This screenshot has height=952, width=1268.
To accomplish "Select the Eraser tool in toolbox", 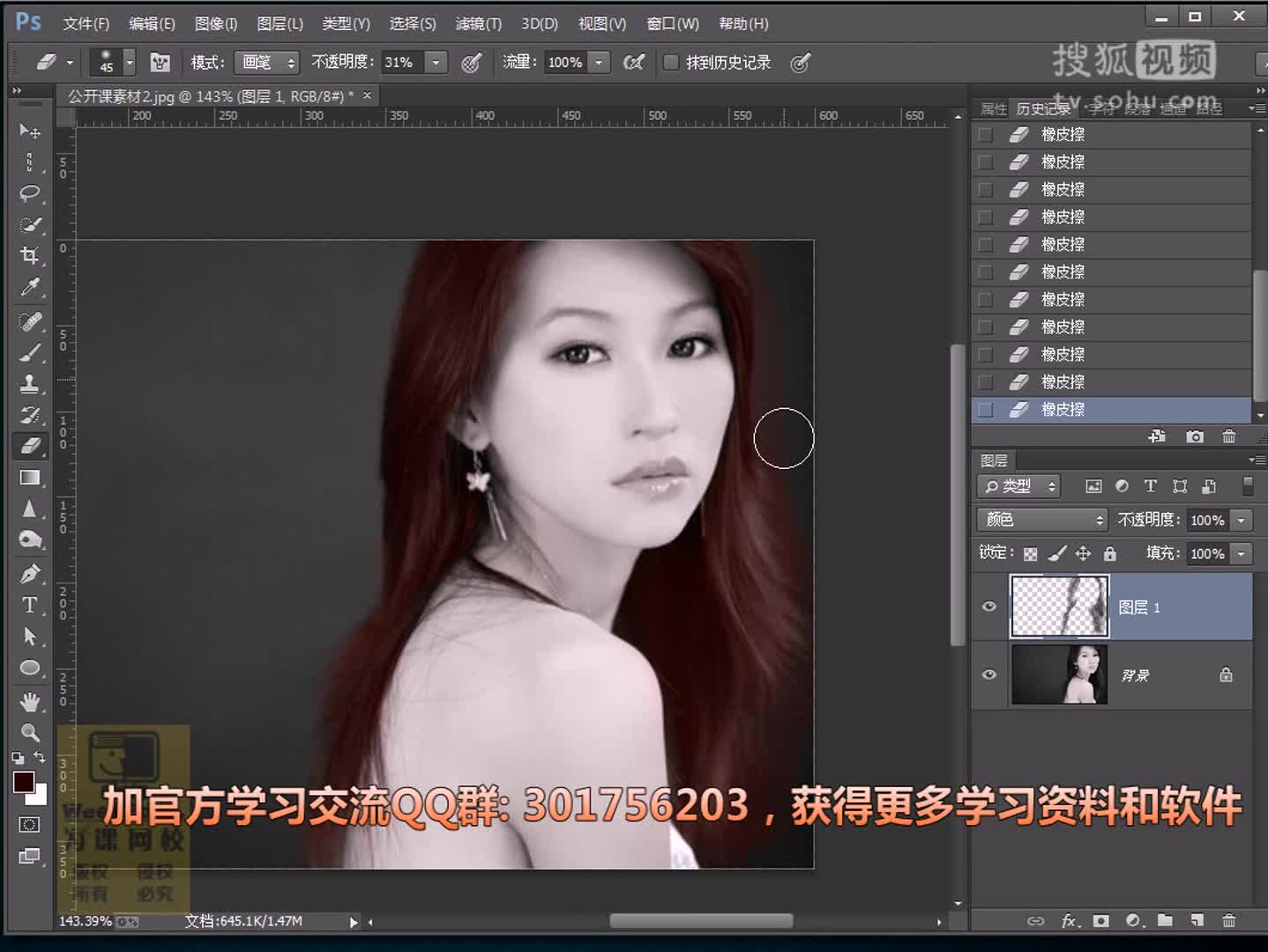I will click(30, 446).
